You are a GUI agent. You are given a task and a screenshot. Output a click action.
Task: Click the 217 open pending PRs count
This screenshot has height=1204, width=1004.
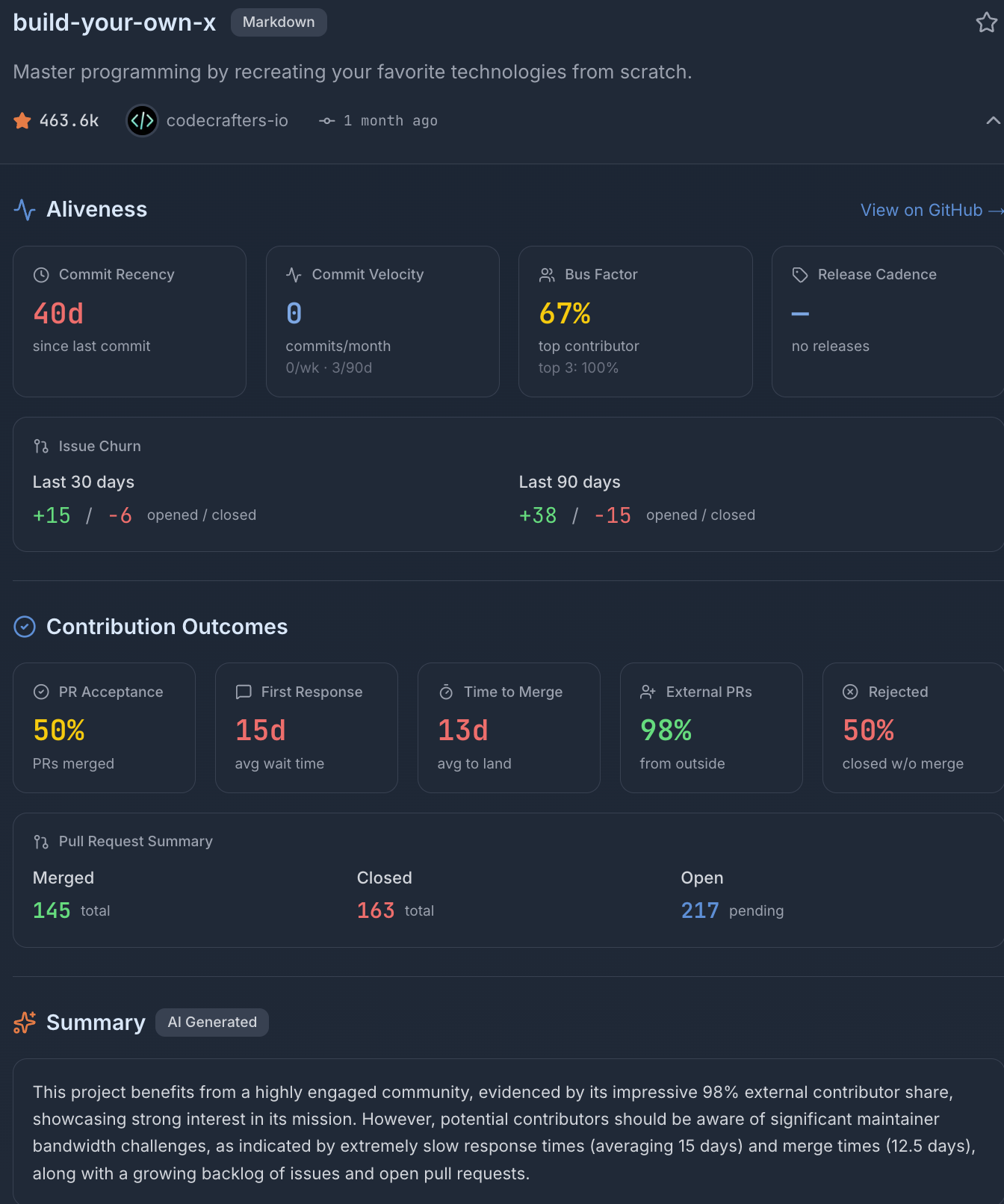click(700, 910)
